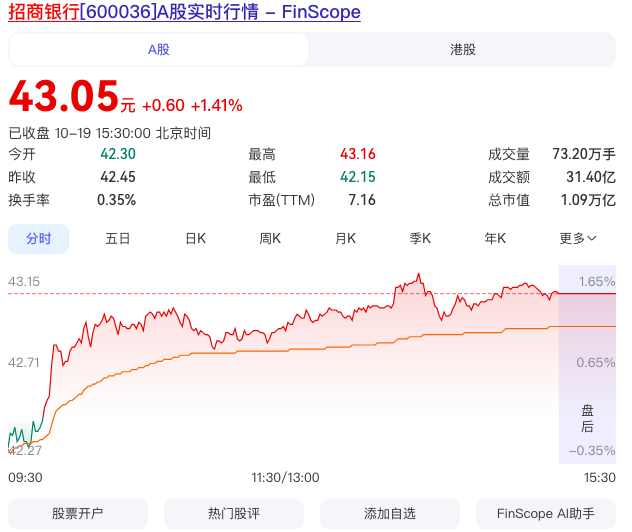The width and height of the screenshot is (632, 532).
Task: Switch to the A股 tab
Action: pyautogui.click(x=158, y=50)
